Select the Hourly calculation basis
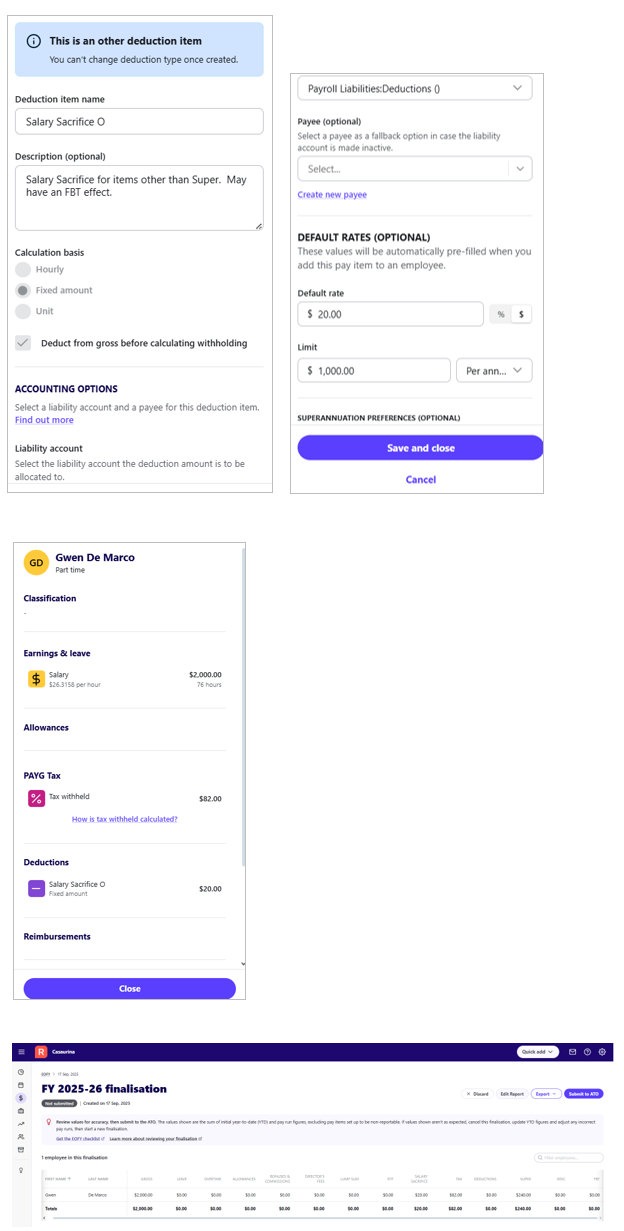 tap(23, 269)
